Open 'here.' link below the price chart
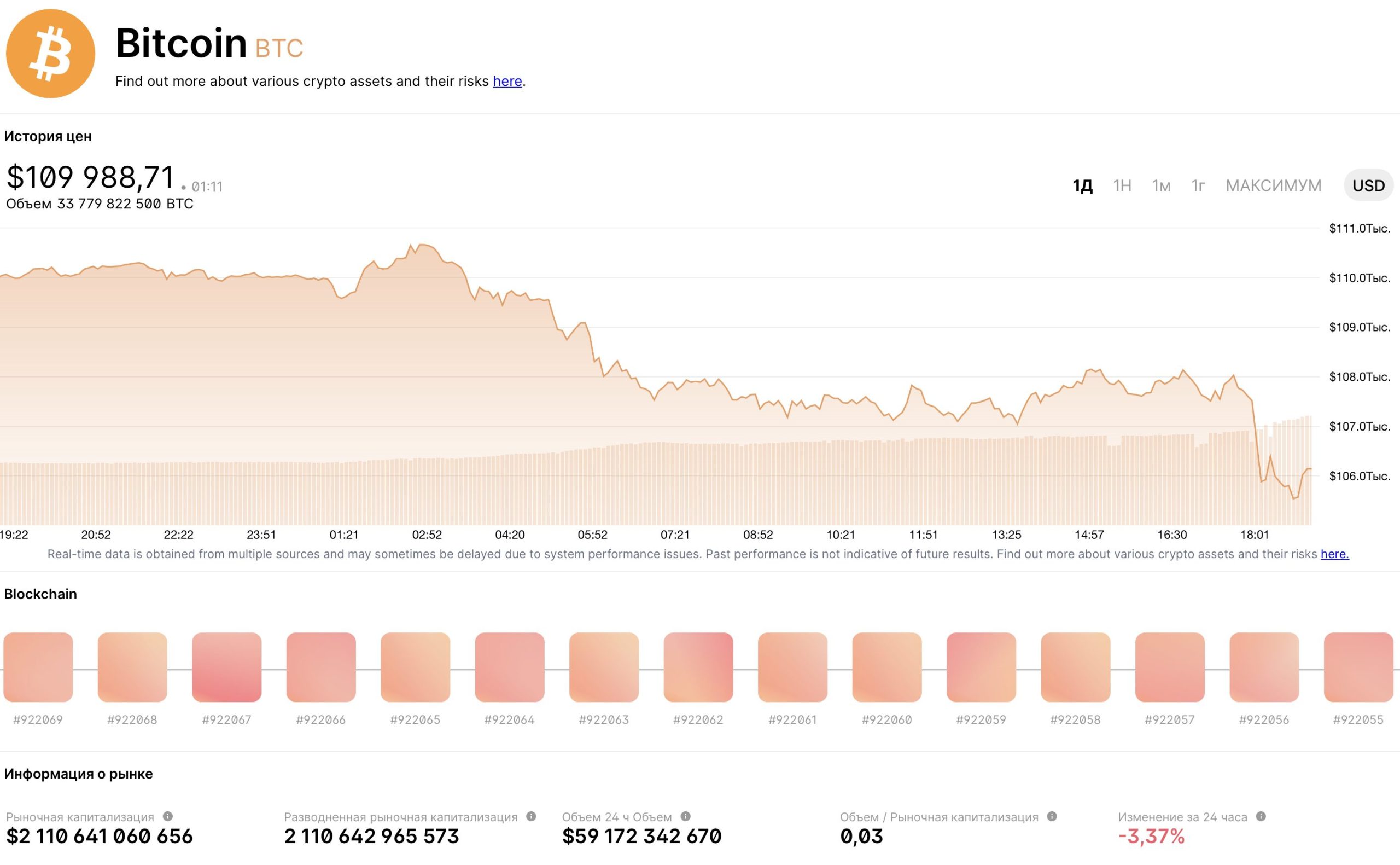Viewport: 1400px width, 865px height. (x=1334, y=554)
